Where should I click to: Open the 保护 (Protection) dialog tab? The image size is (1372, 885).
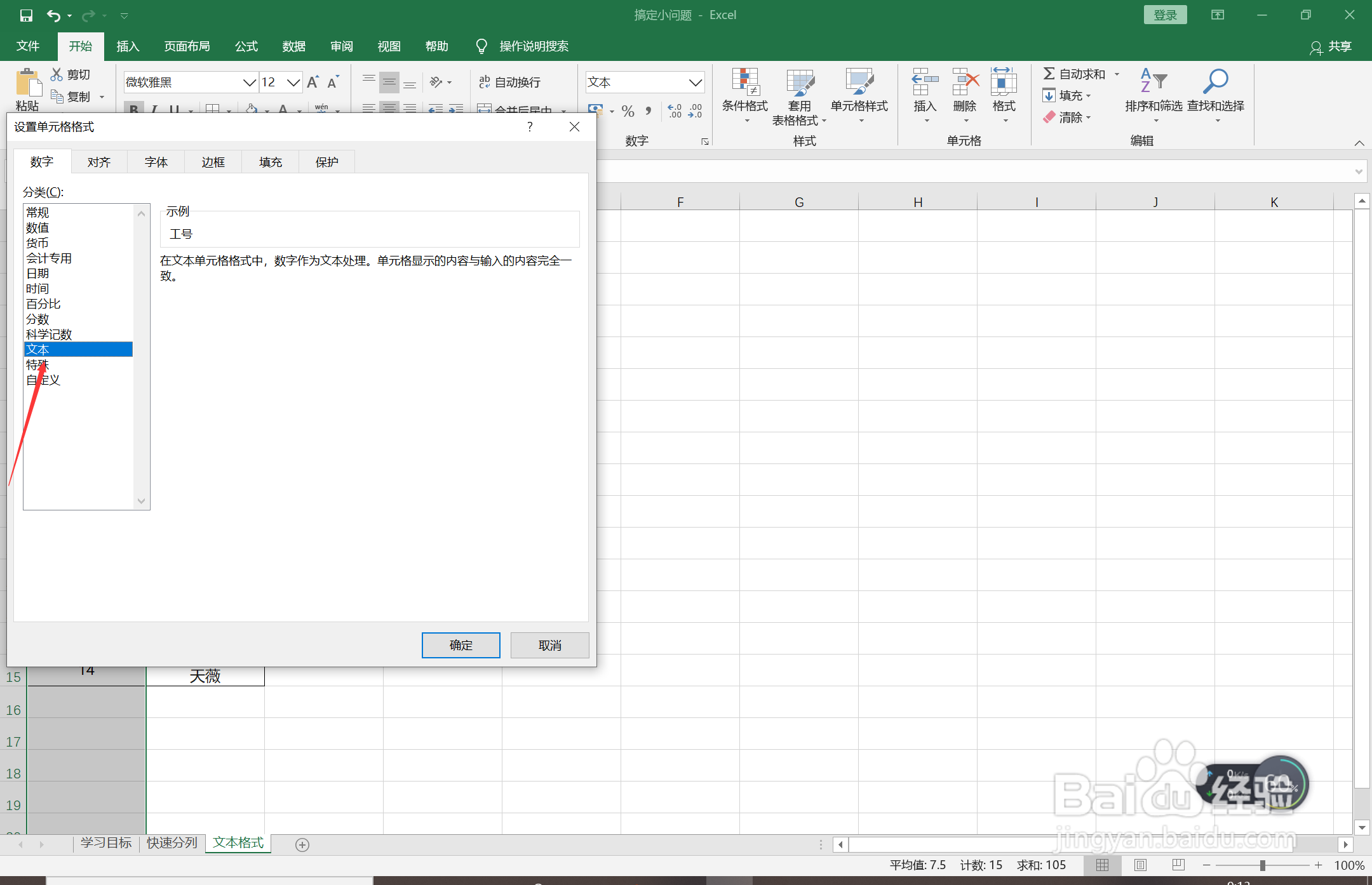click(x=326, y=162)
